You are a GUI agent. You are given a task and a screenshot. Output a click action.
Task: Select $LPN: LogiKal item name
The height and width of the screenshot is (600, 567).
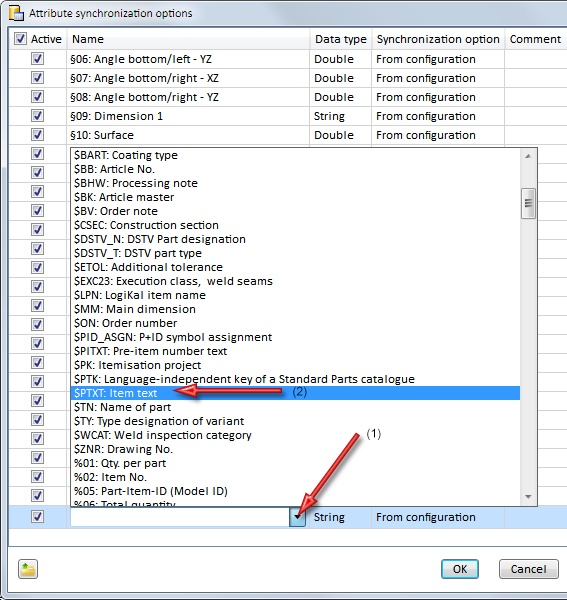click(x=295, y=295)
